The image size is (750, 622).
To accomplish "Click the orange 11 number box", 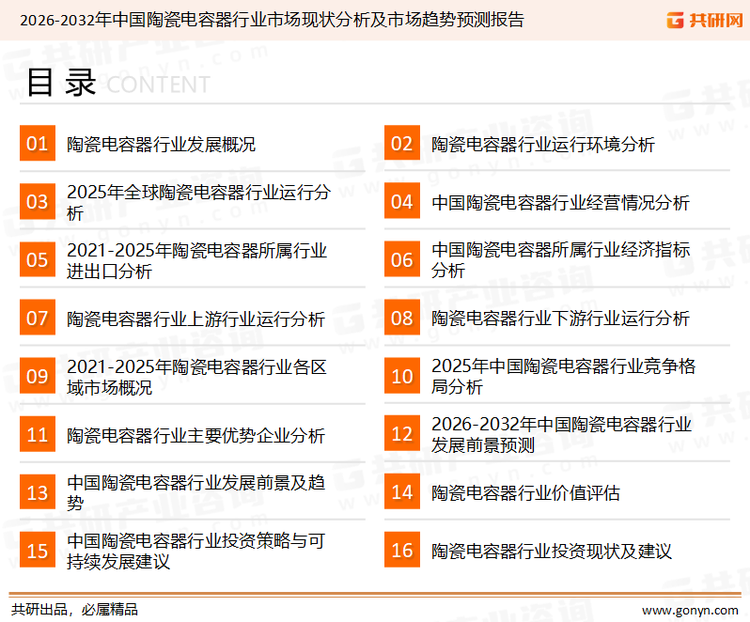I will pyautogui.click(x=37, y=434).
